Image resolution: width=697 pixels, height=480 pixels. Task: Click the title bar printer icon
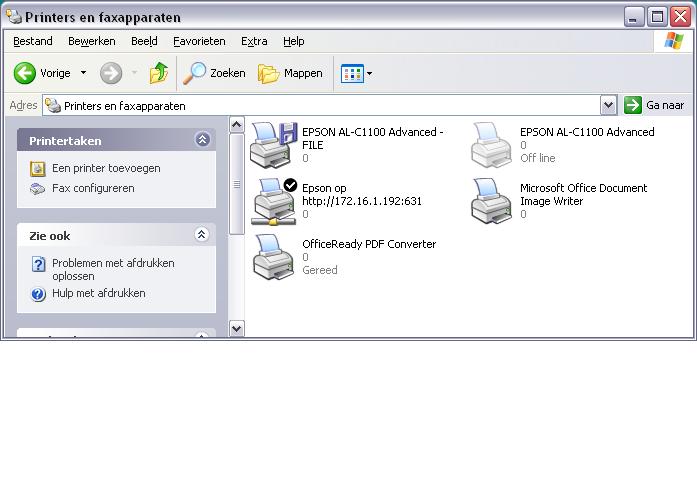pos(14,16)
